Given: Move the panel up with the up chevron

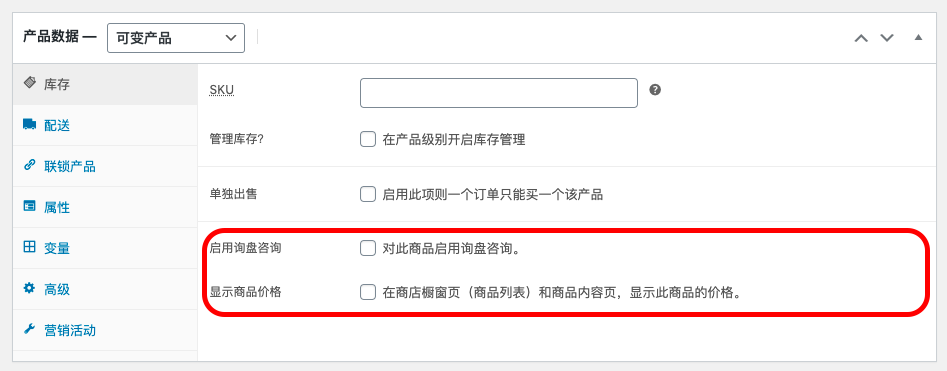Looking at the screenshot, I should pos(861,38).
